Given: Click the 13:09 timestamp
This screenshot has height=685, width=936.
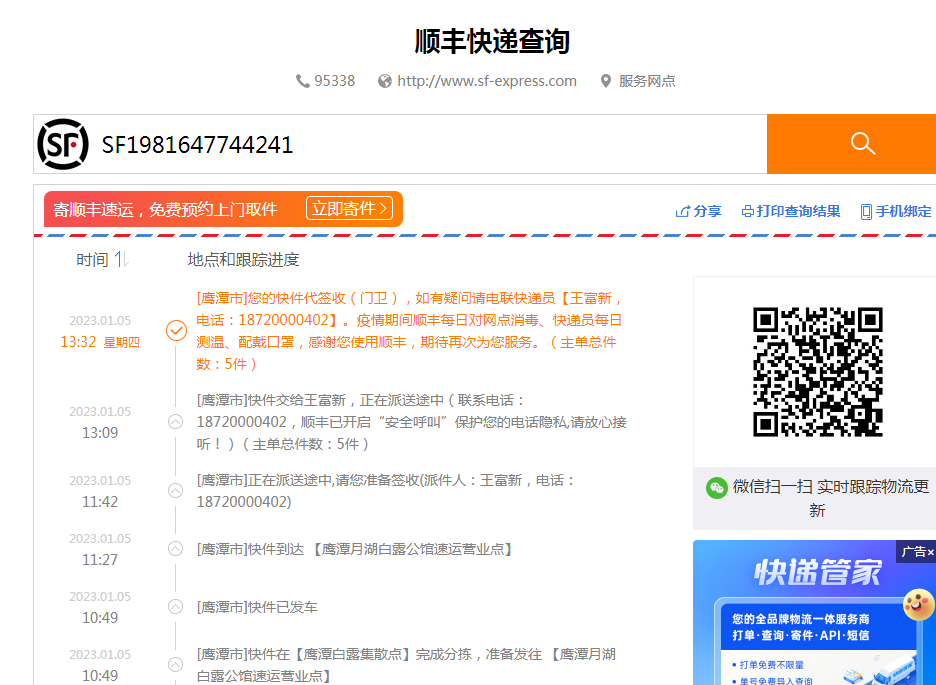Looking at the screenshot, I should (100, 433).
